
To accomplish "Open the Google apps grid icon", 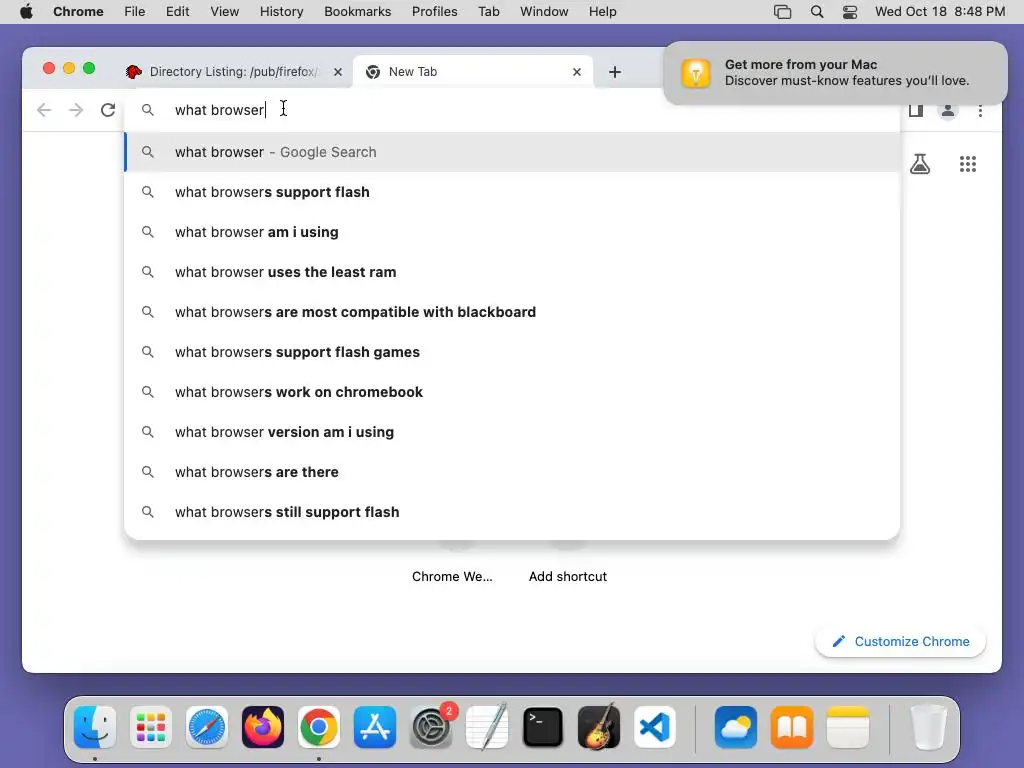I will click(x=968, y=164).
